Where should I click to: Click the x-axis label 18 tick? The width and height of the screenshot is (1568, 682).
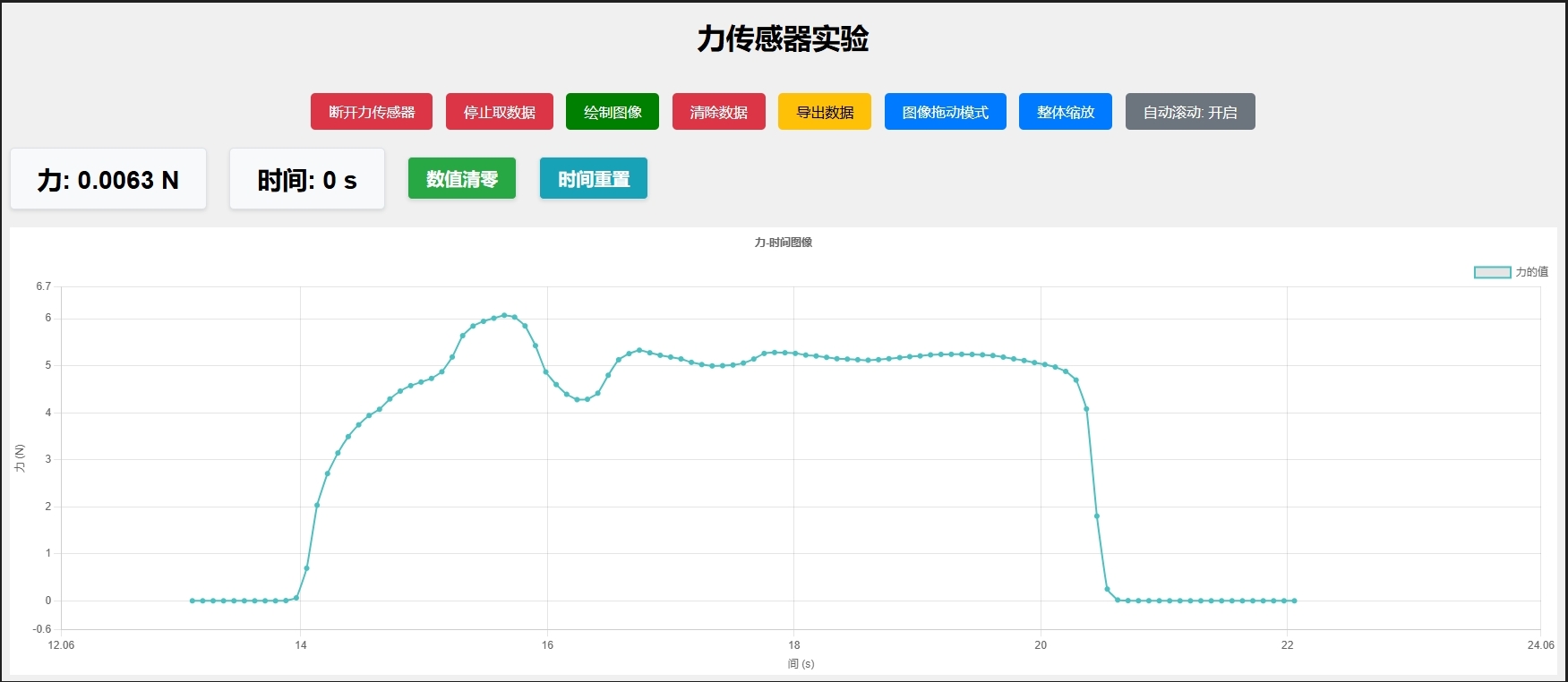tap(793, 644)
